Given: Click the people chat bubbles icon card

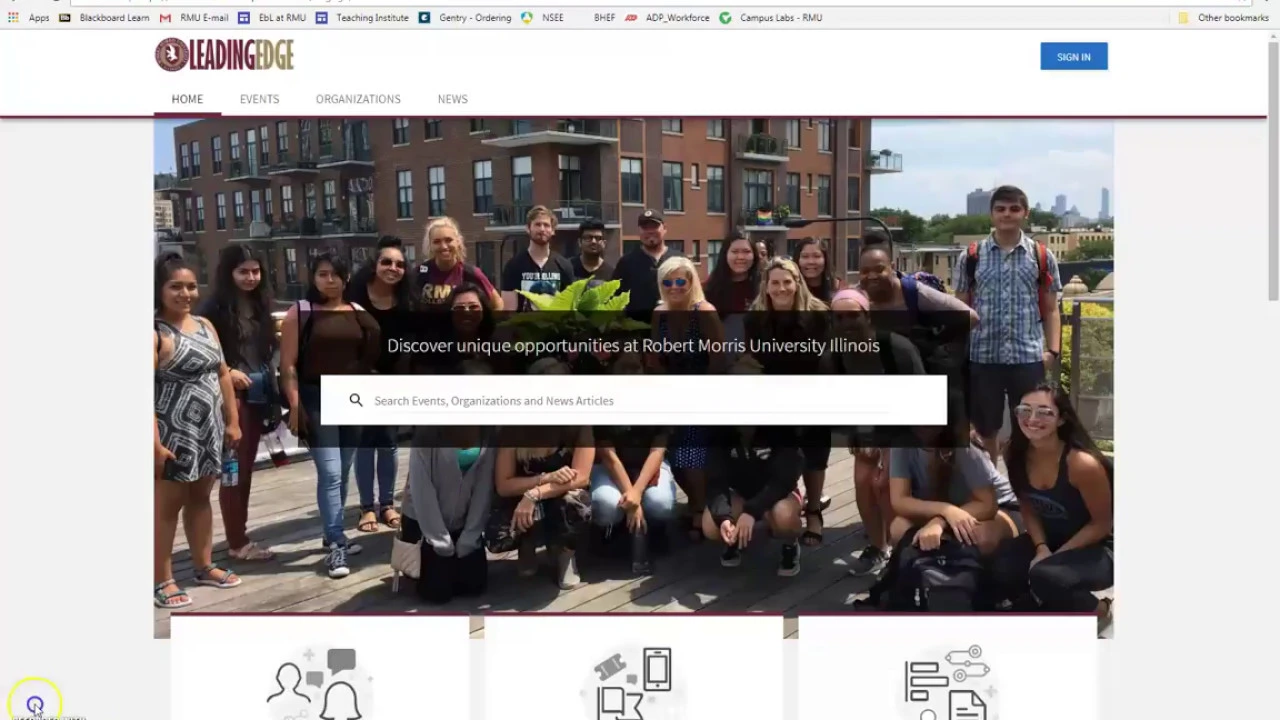Looking at the screenshot, I should [319, 682].
